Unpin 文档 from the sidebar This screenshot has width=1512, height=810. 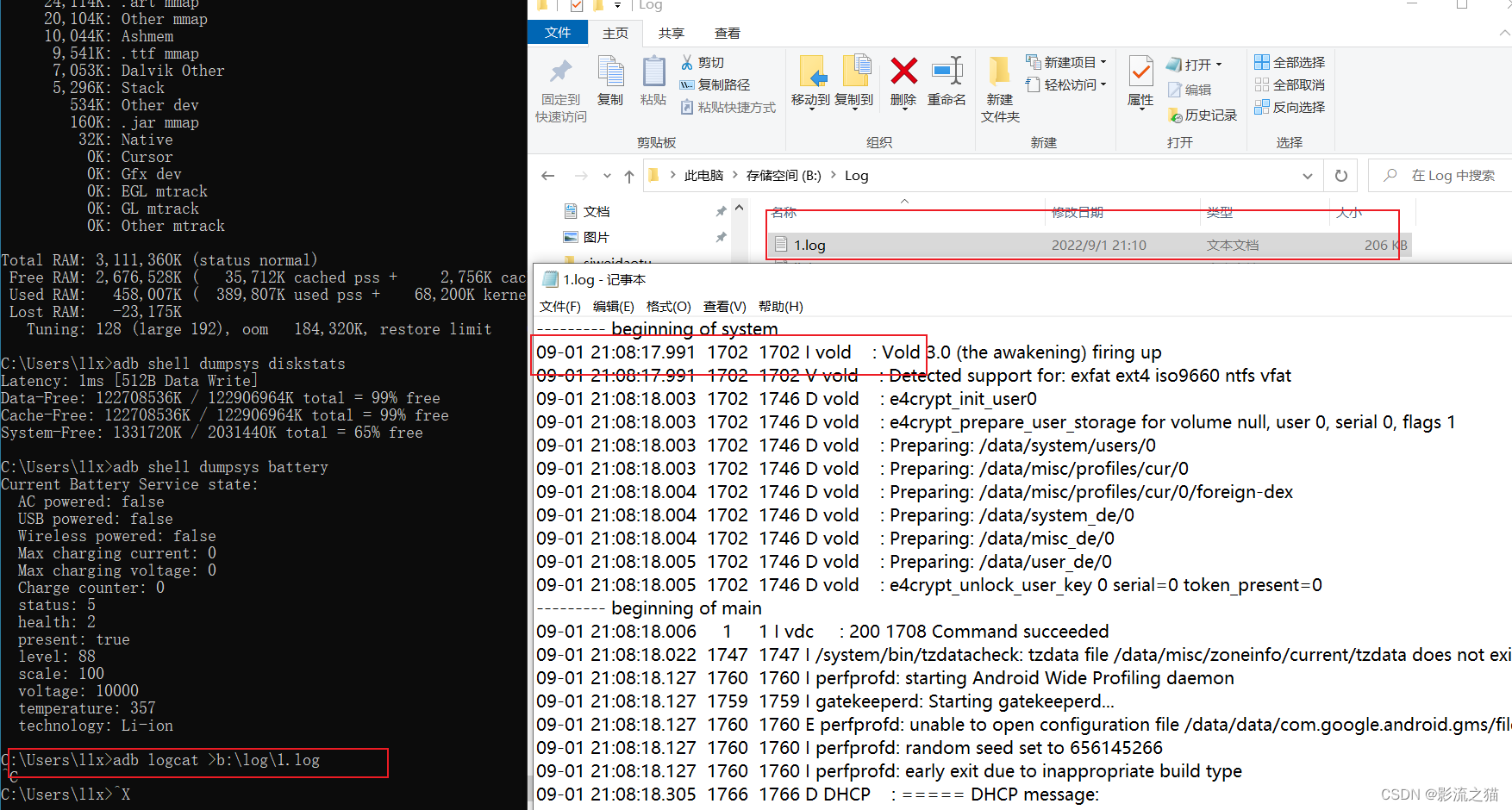pyautogui.click(x=721, y=210)
